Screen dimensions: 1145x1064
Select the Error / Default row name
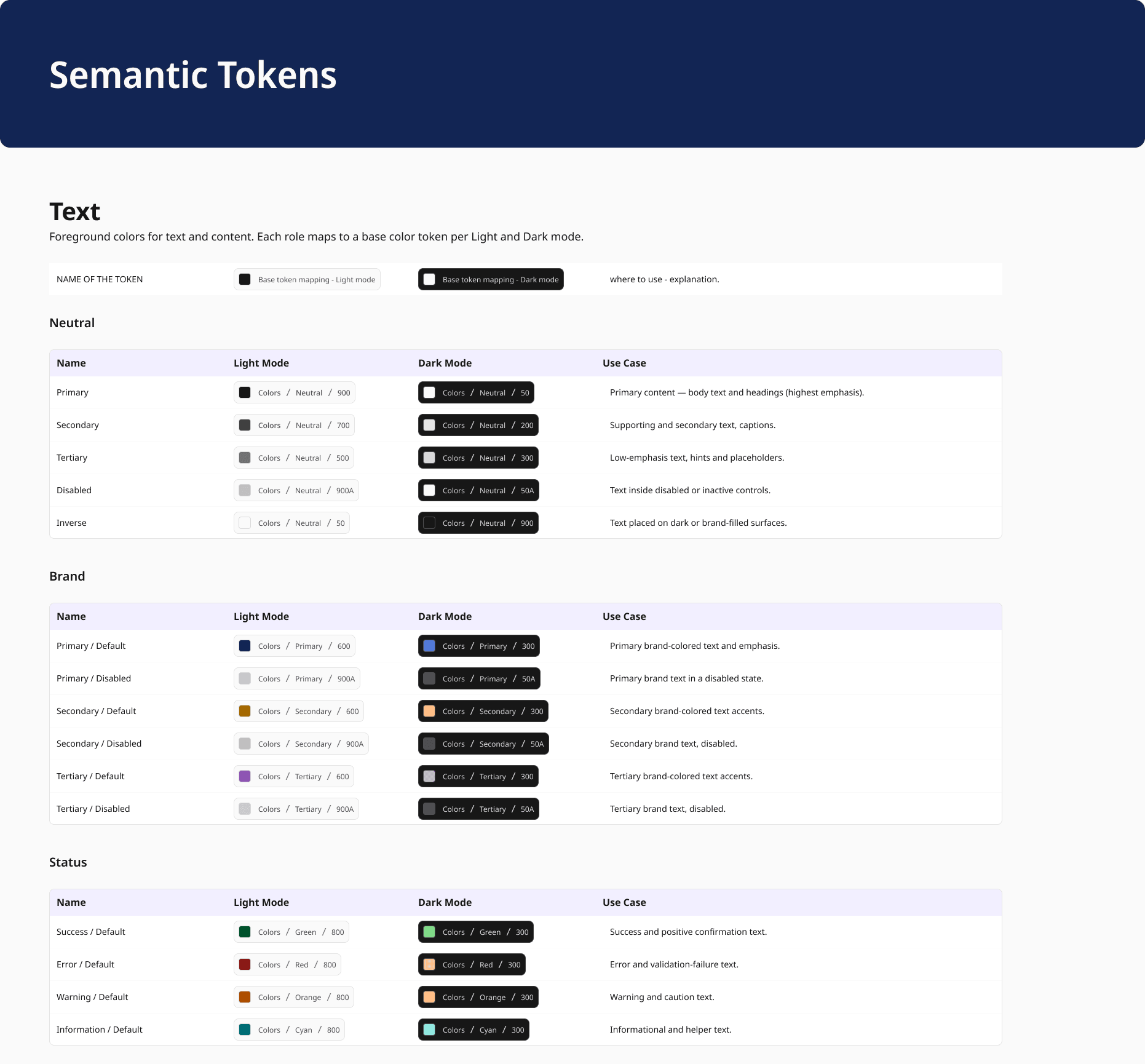85,964
